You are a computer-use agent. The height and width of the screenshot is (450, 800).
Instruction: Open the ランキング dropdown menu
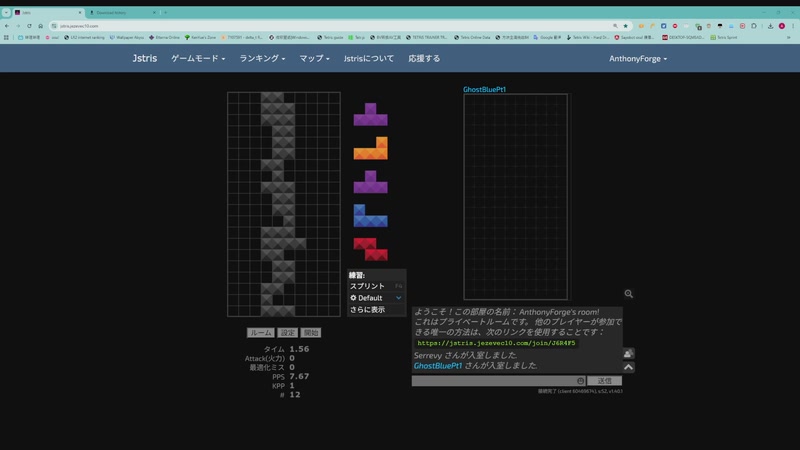point(262,58)
